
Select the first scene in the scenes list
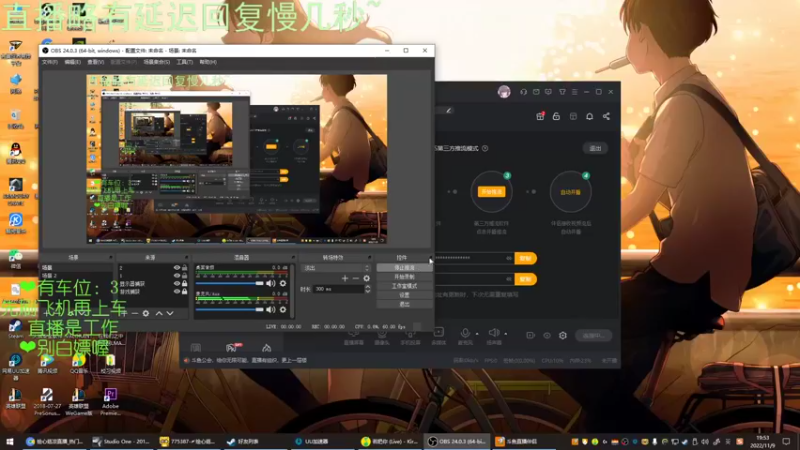(x=76, y=267)
